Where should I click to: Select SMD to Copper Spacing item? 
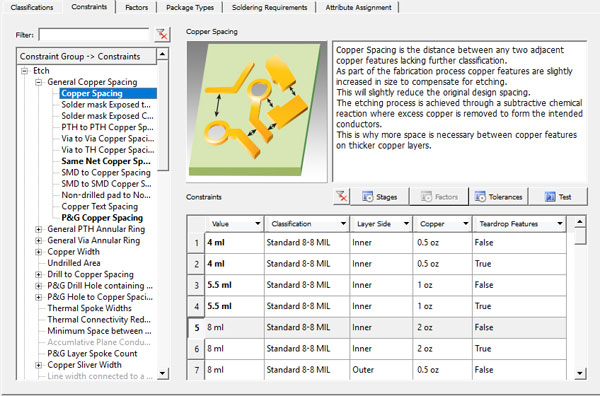106,173
